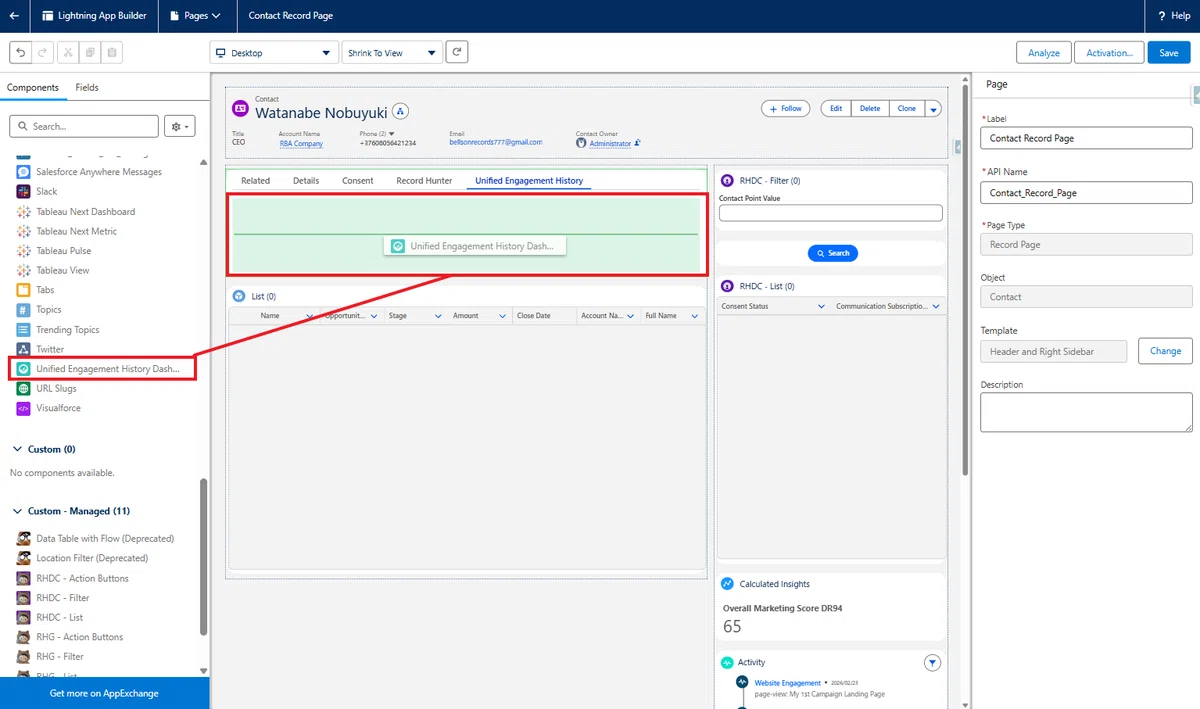Click the Copy icon in toolbar
The image size is (1200, 709).
click(90, 52)
